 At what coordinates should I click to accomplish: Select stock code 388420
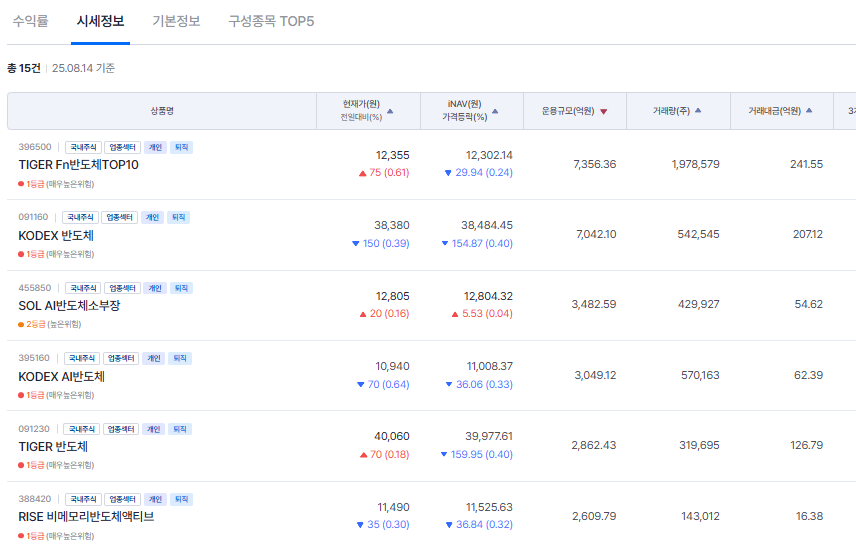[35, 499]
